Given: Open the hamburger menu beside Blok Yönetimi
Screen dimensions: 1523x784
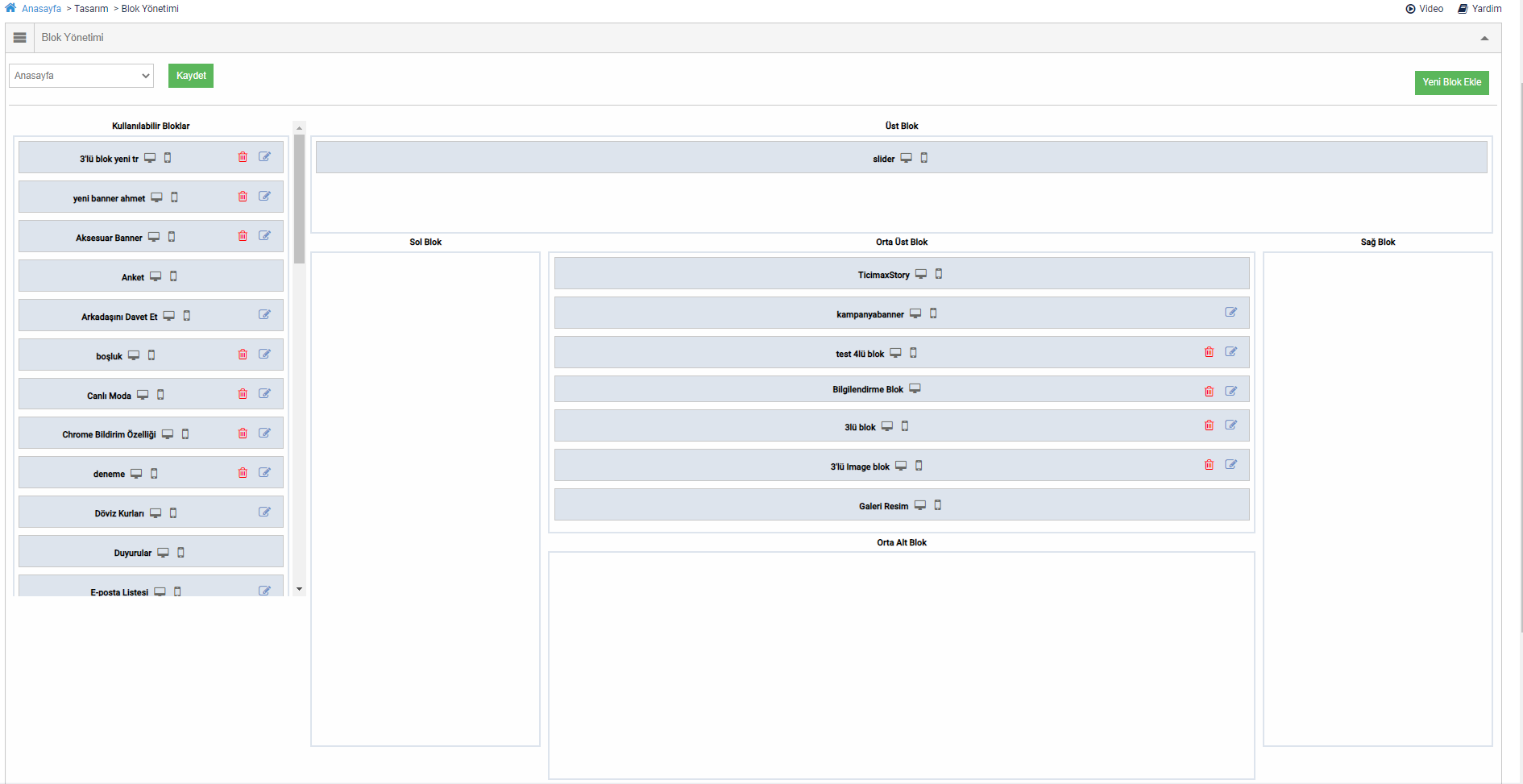Looking at the screenshot, I should click(20, 38).
